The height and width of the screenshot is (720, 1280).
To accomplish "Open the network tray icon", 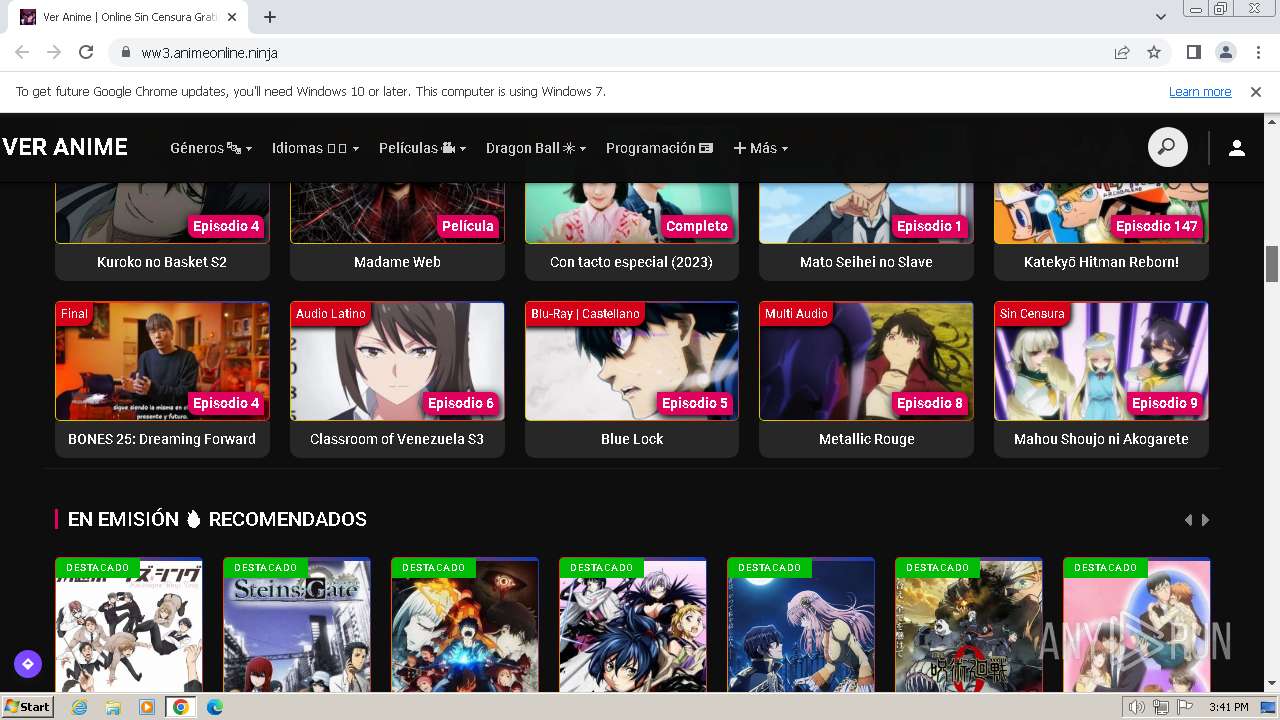I will (1161, 707).
